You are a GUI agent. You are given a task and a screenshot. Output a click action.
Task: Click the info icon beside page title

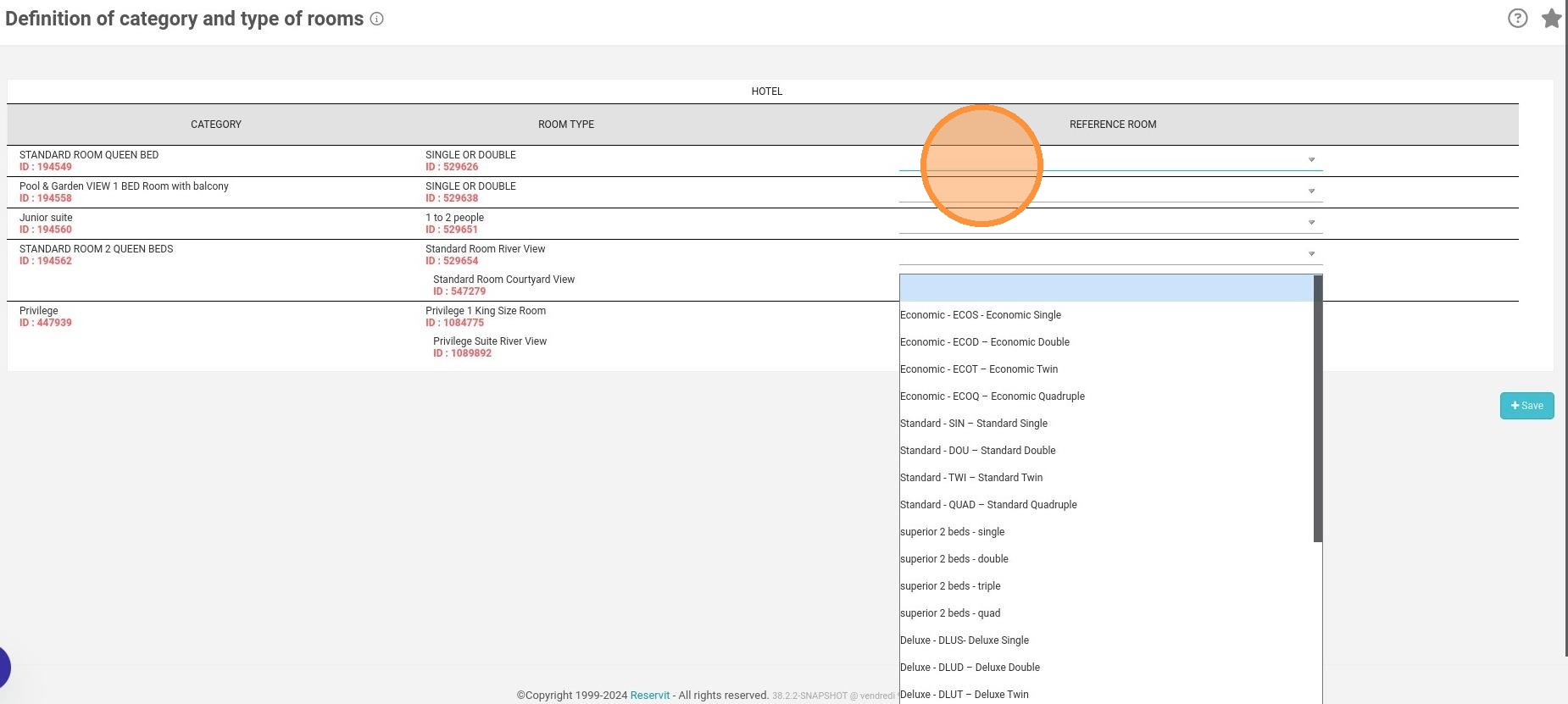[x=377, y=19]
